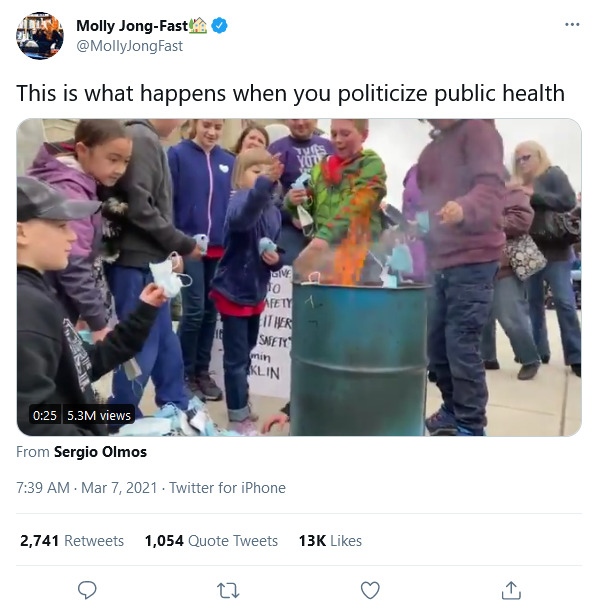This screenshot has height=613, width=598.
Task: Click the retweet arrows icon
Action: coord(228,590)
